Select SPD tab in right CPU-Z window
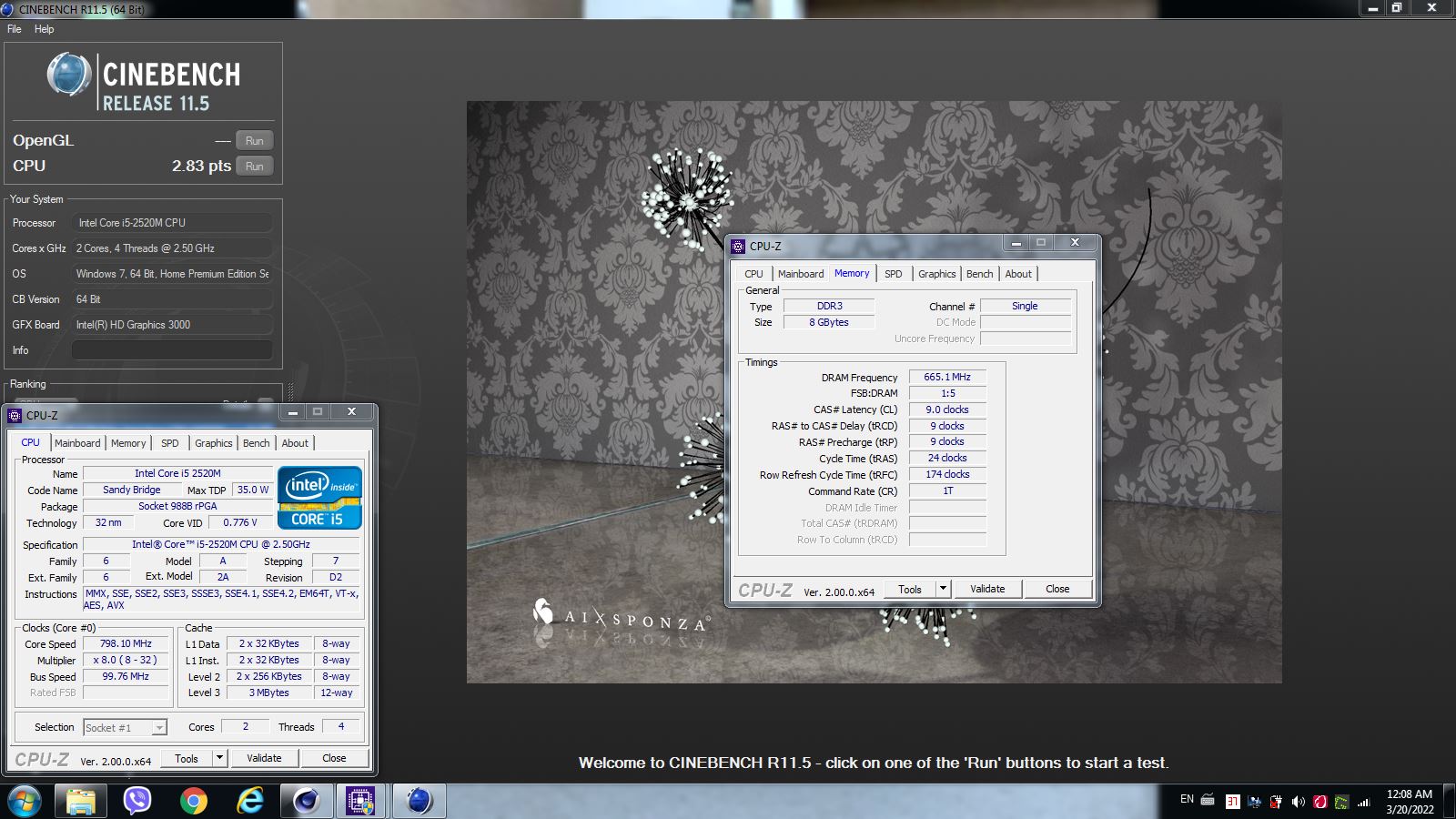This screenshot has height=819, width=1456. (x=894, y=274)
